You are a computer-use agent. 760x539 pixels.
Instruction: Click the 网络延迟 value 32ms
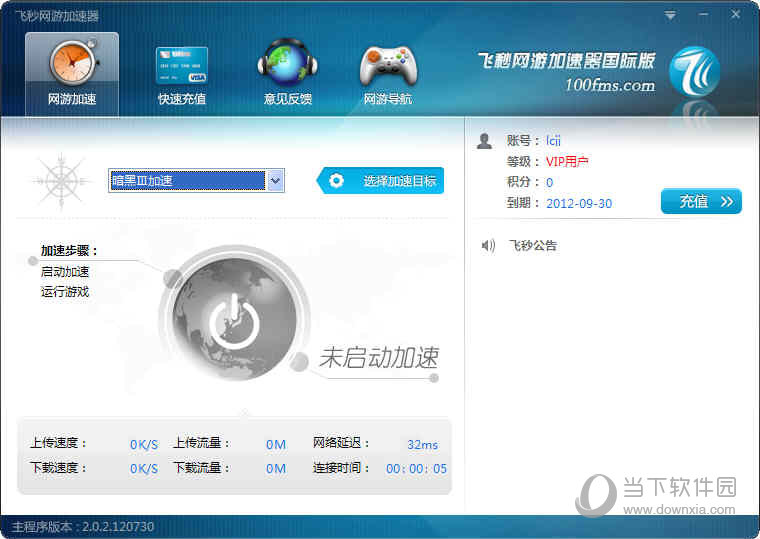[422, 444]
